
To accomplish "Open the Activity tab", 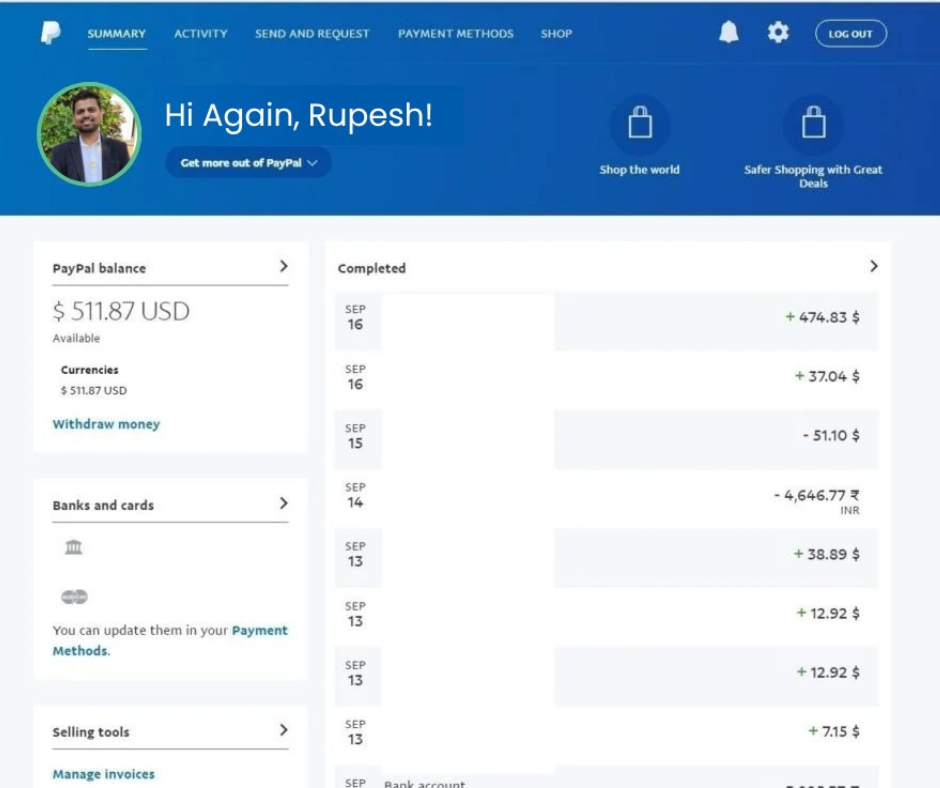I will pyautogui.click(x=201, y=34).
